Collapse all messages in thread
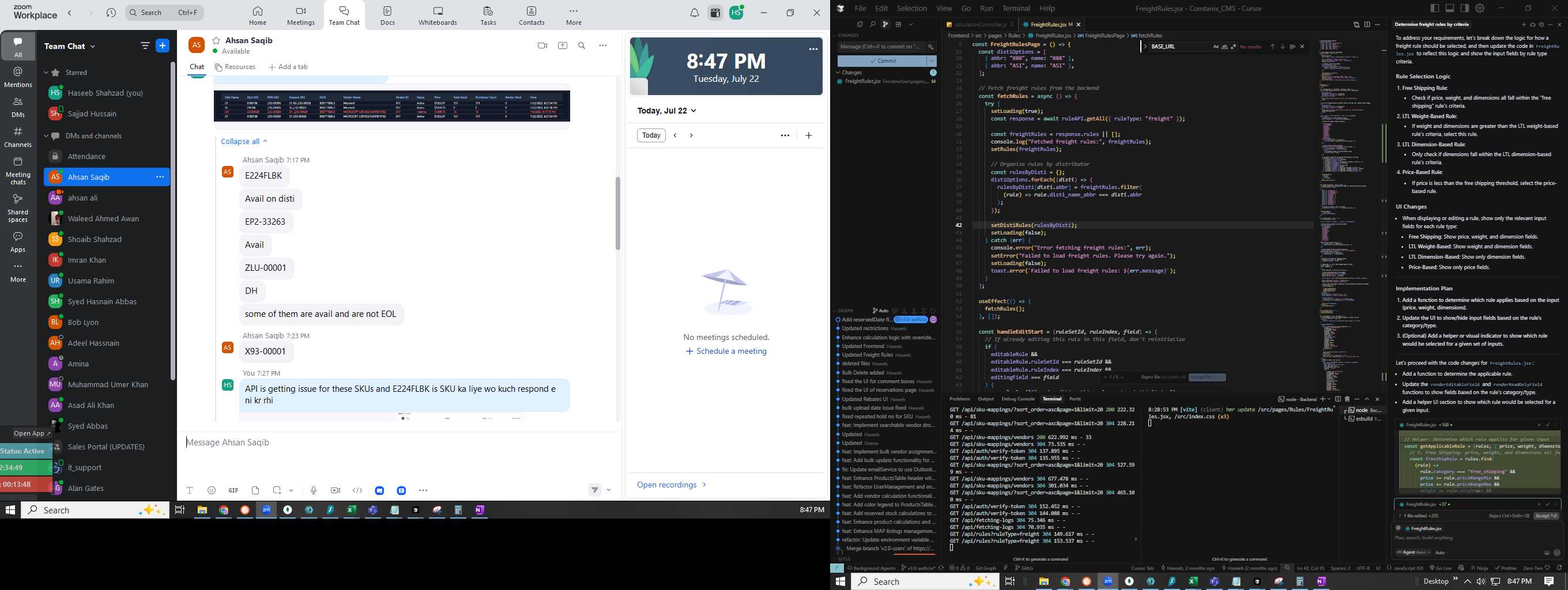The width and height of the screenshot is (1568, 590). pyautogui.click(x=244, y=141)
